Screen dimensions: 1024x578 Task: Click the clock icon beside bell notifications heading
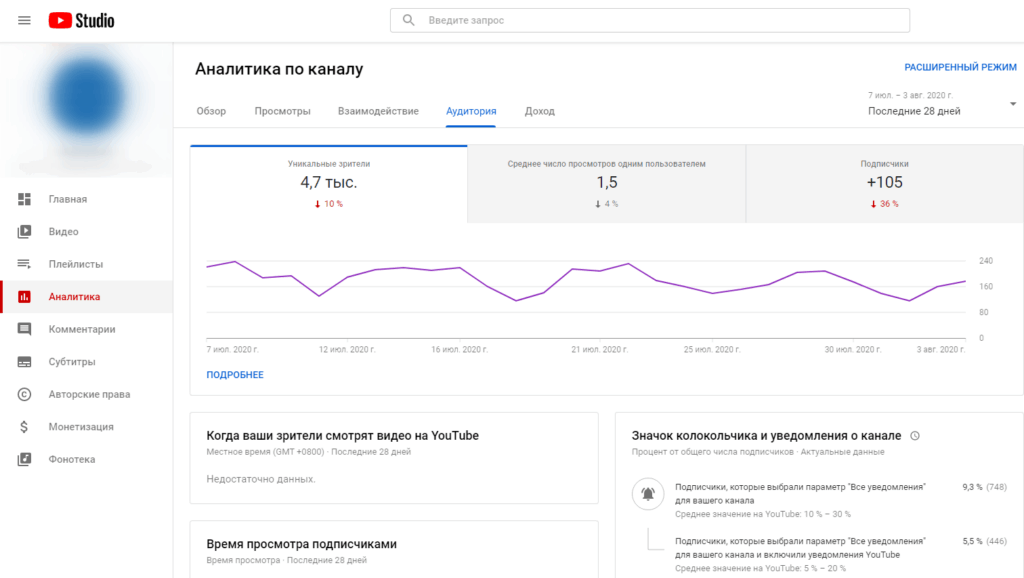pos(915,436)
